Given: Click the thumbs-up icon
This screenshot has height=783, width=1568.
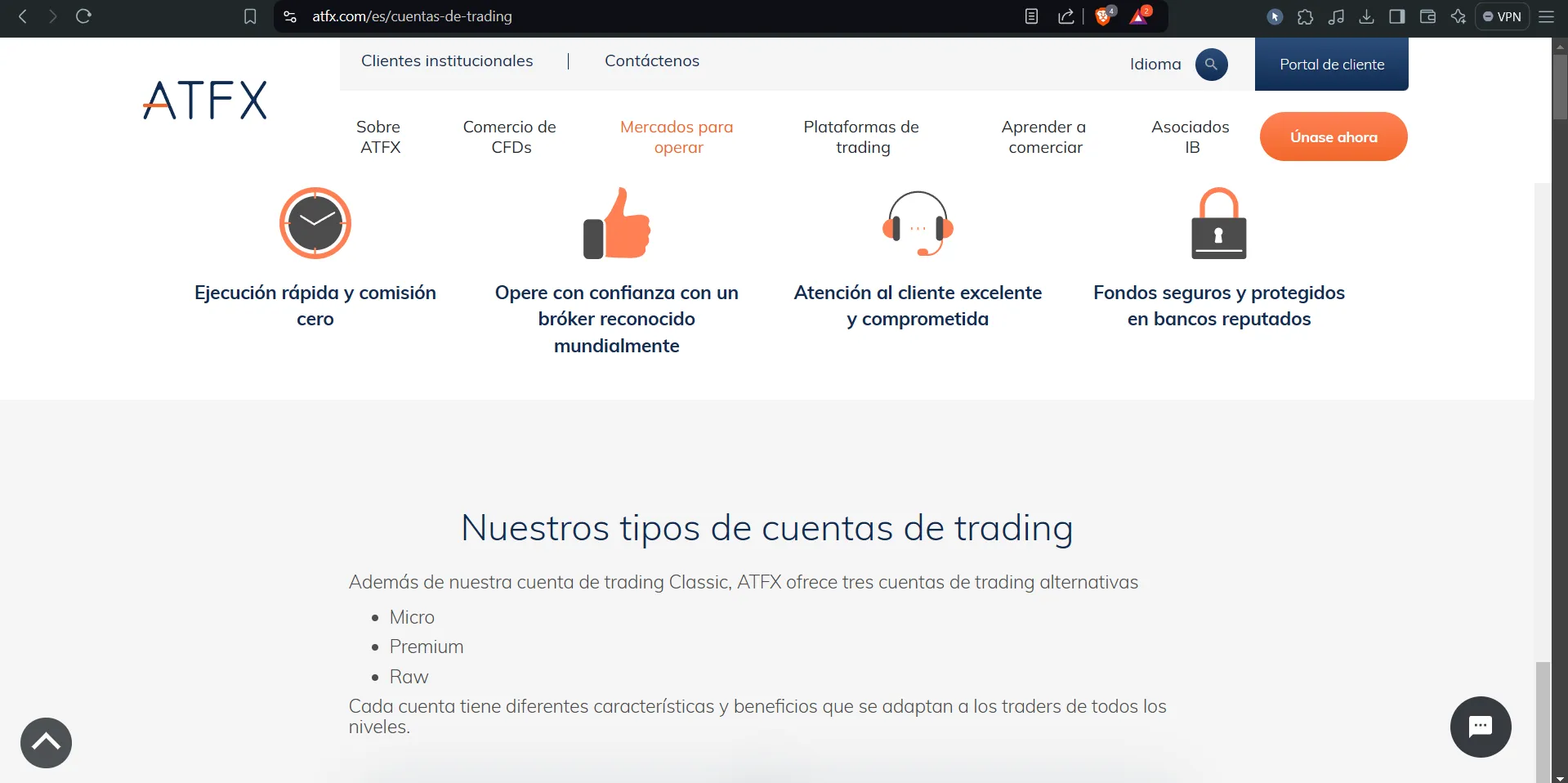Looking at the screenshot, I should point(617,223).
